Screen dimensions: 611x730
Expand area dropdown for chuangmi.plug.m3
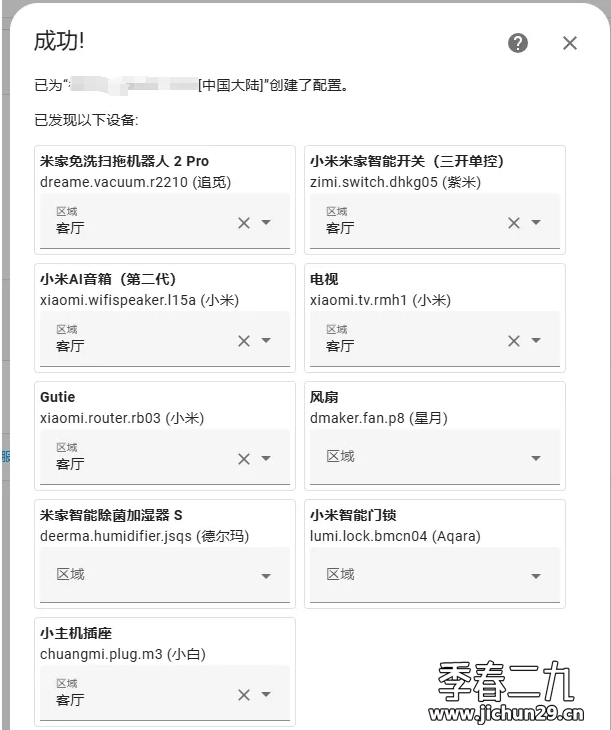266,695
